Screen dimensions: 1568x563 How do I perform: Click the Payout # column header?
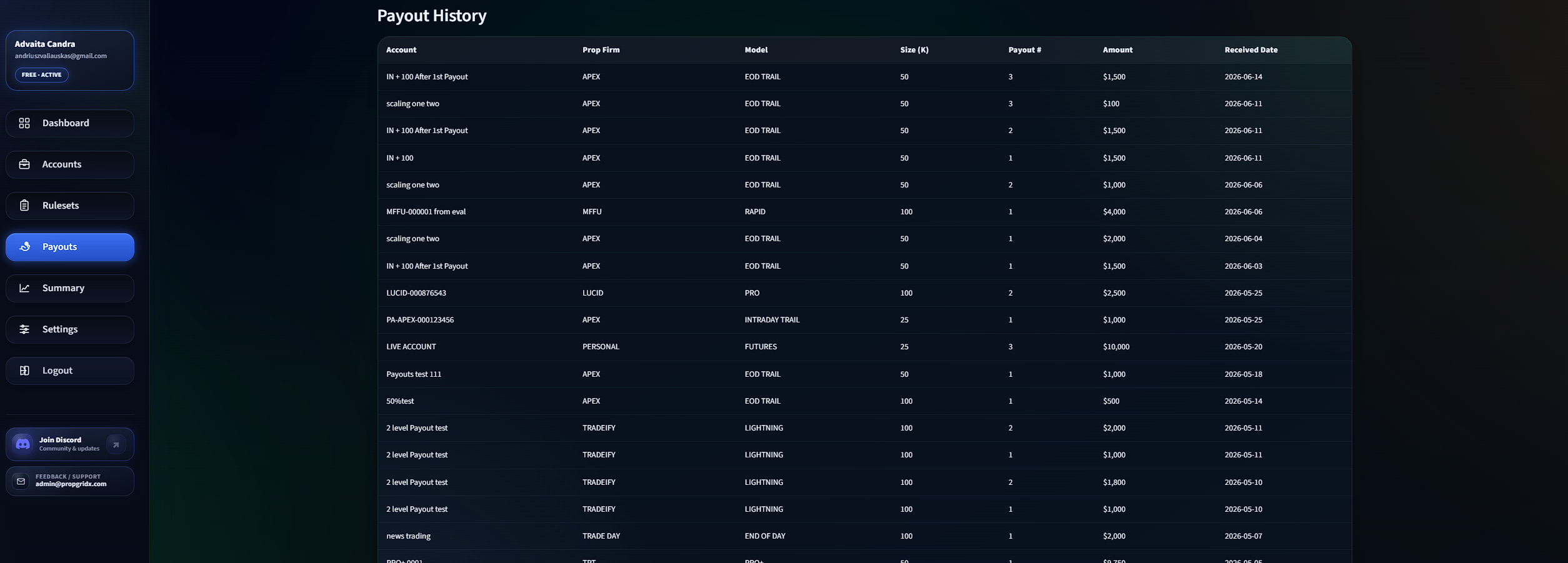[x=1025, y=50]
